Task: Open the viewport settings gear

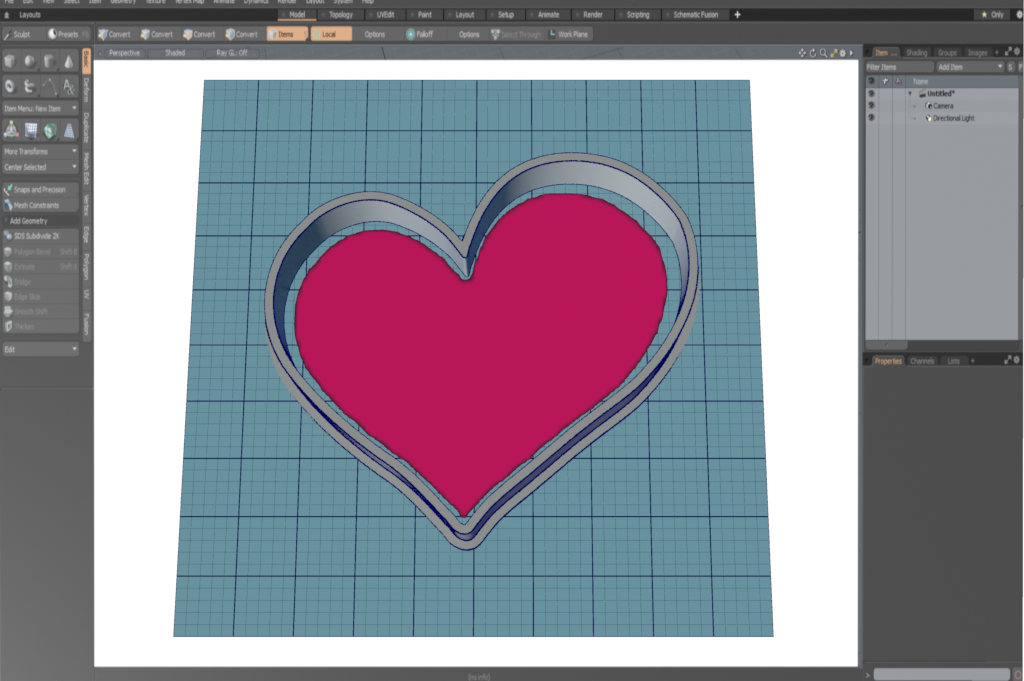Action: pyautogui.click(x=841, y=52)
